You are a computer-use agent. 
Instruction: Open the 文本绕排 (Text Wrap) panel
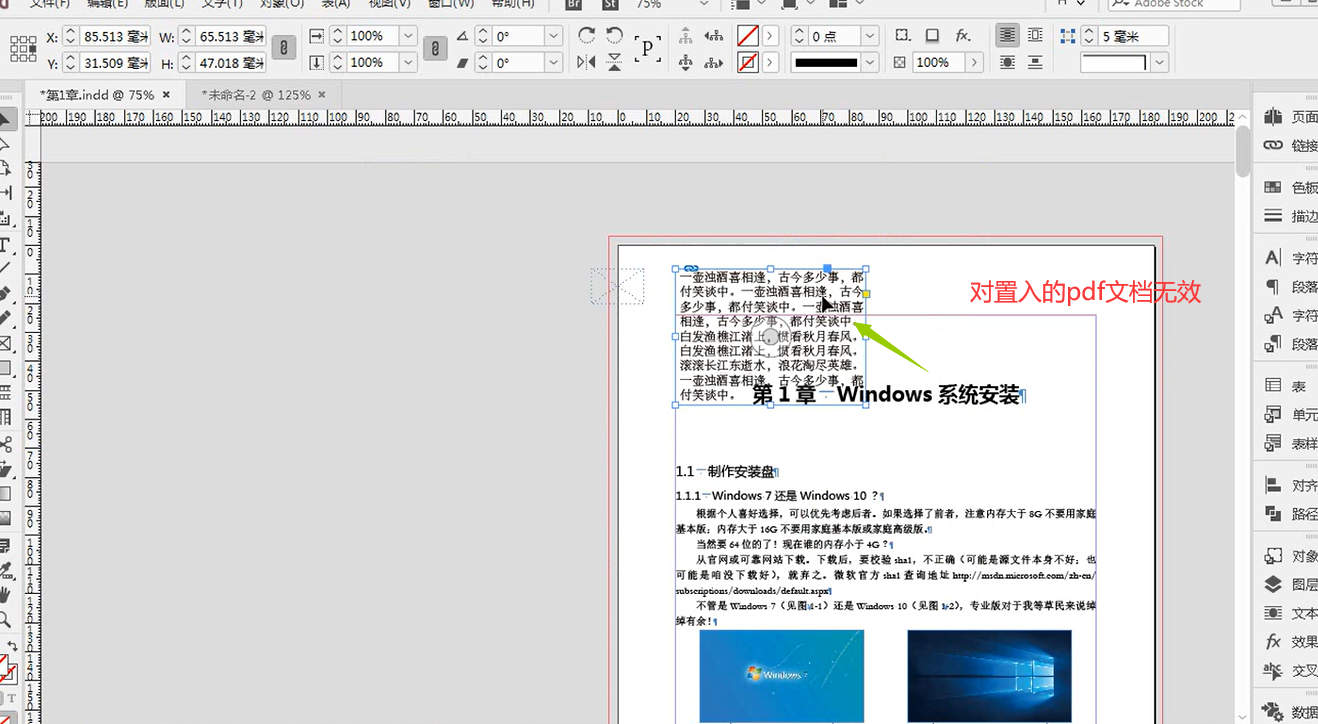(x=1289, y=613)
